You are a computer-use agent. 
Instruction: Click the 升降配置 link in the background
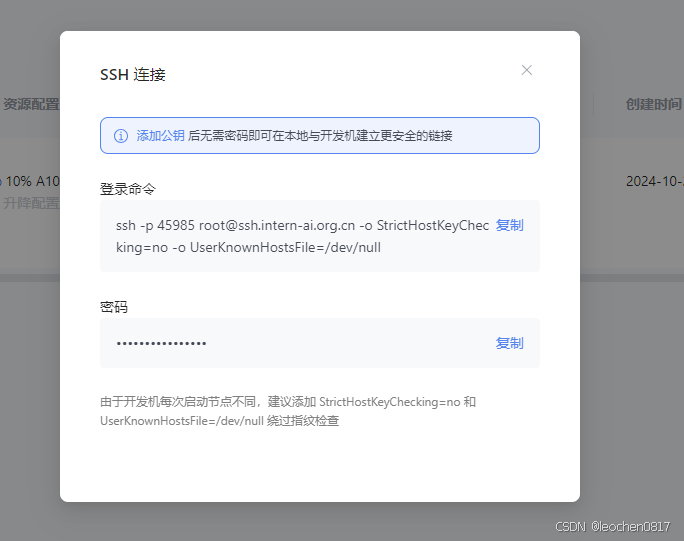31,203
